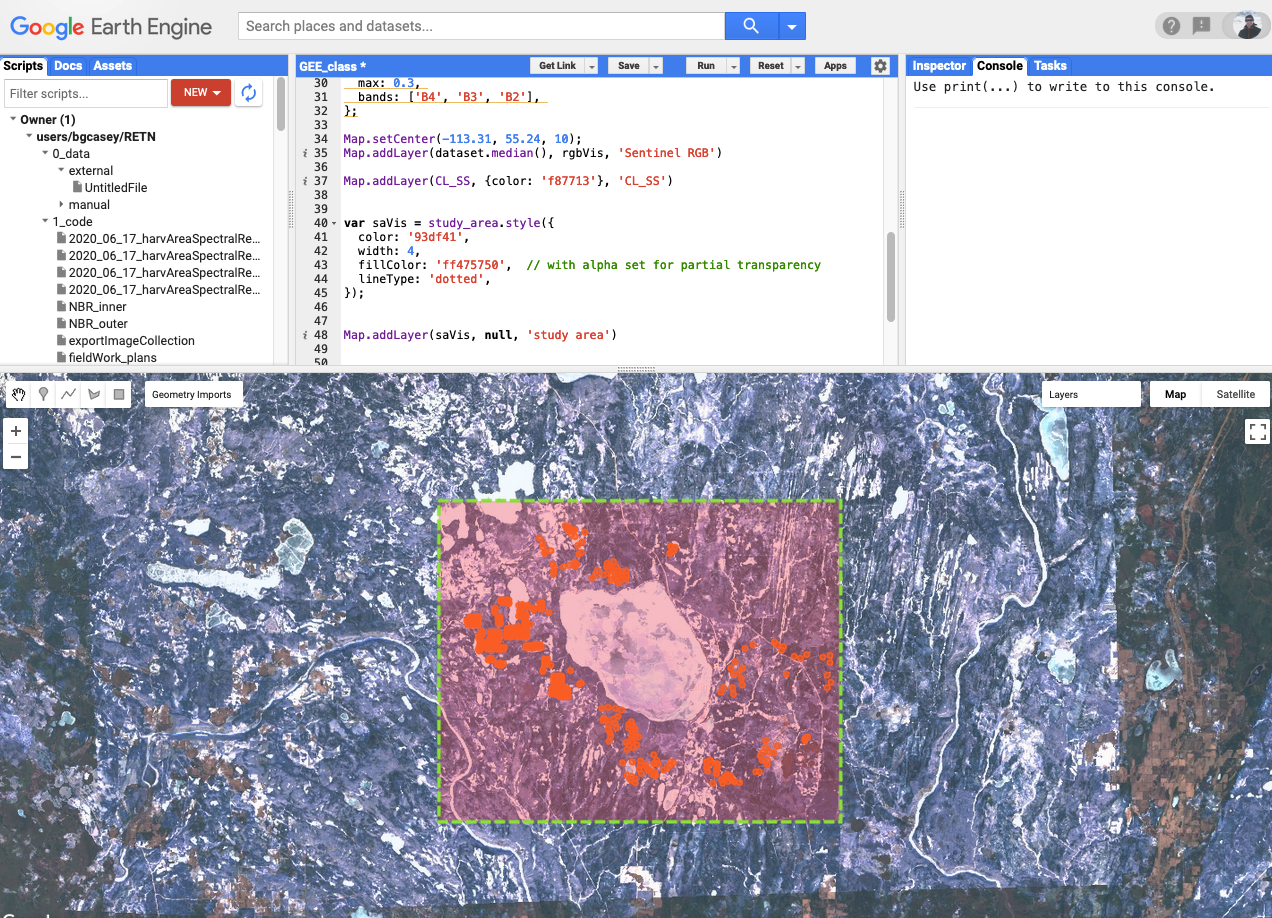Screen dimensions: 1272x918
Task: Open the help question mark icon
Action: click(x=1171, y=26)
